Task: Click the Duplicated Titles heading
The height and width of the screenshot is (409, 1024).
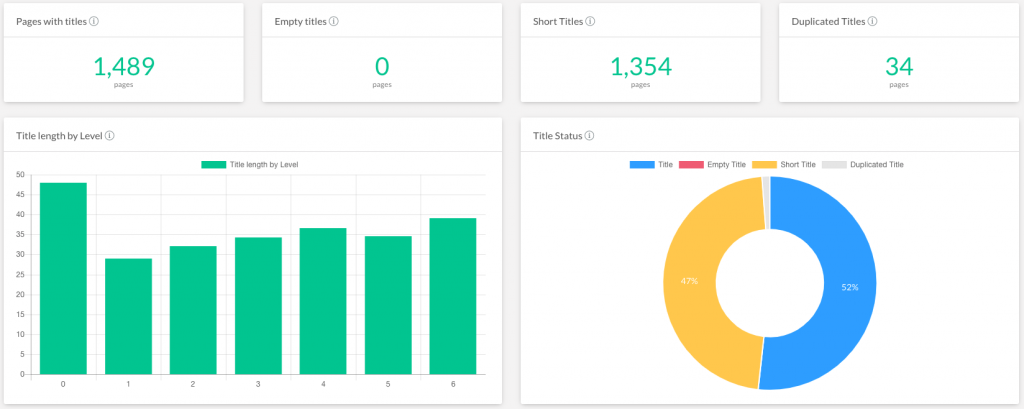Action: [x=828, y=22]
